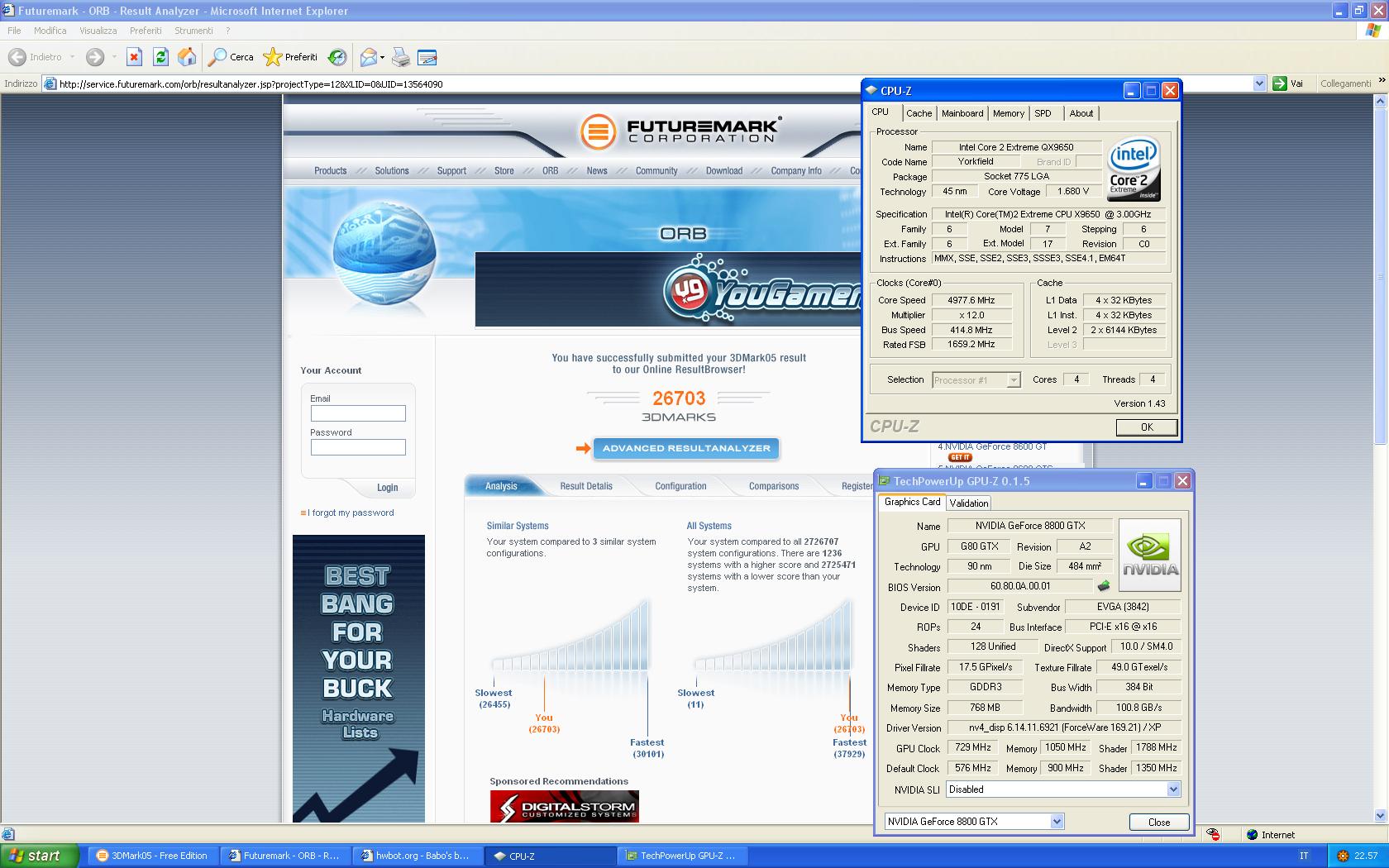This screenshot has height=868, width=1389.
Task: Switch to the Configuration tab on Futuremark page
Action: [680, 486]
